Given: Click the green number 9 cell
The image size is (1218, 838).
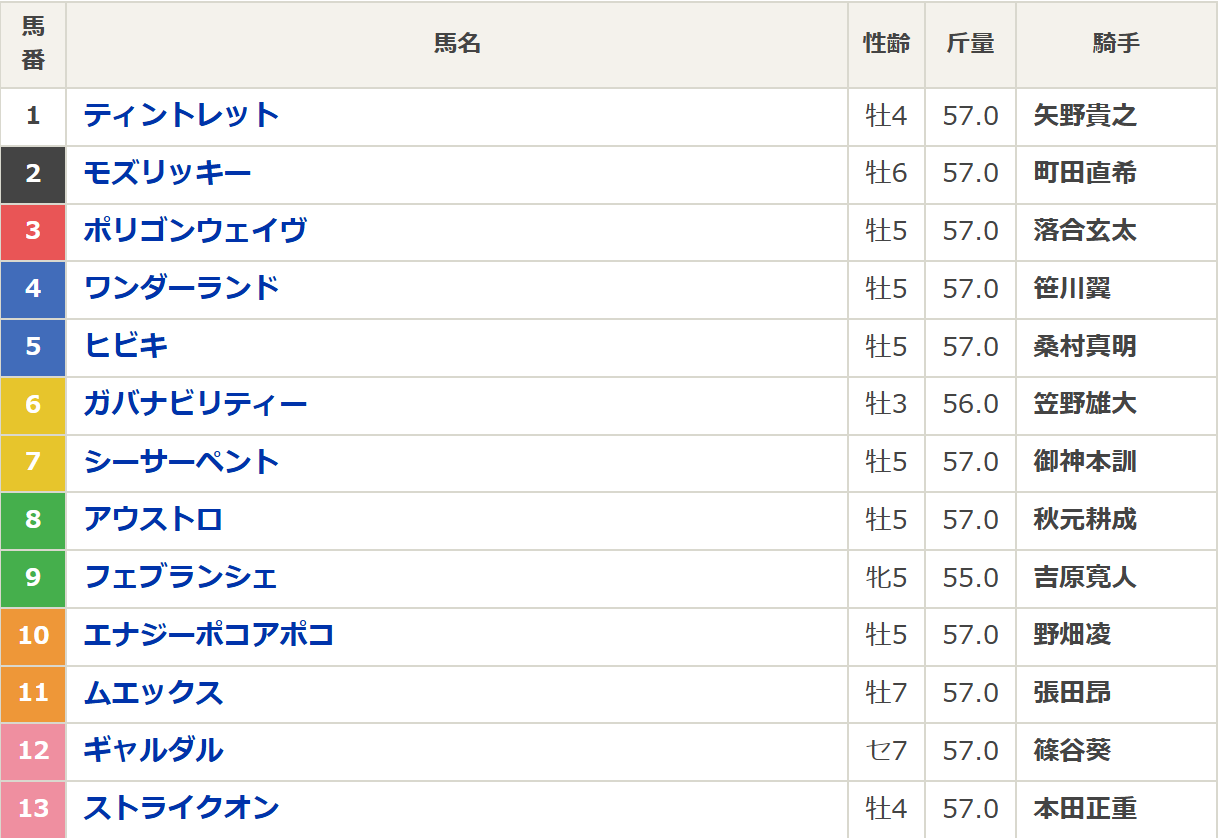Looking at the screenshot, I should click(x=33, y=577).
